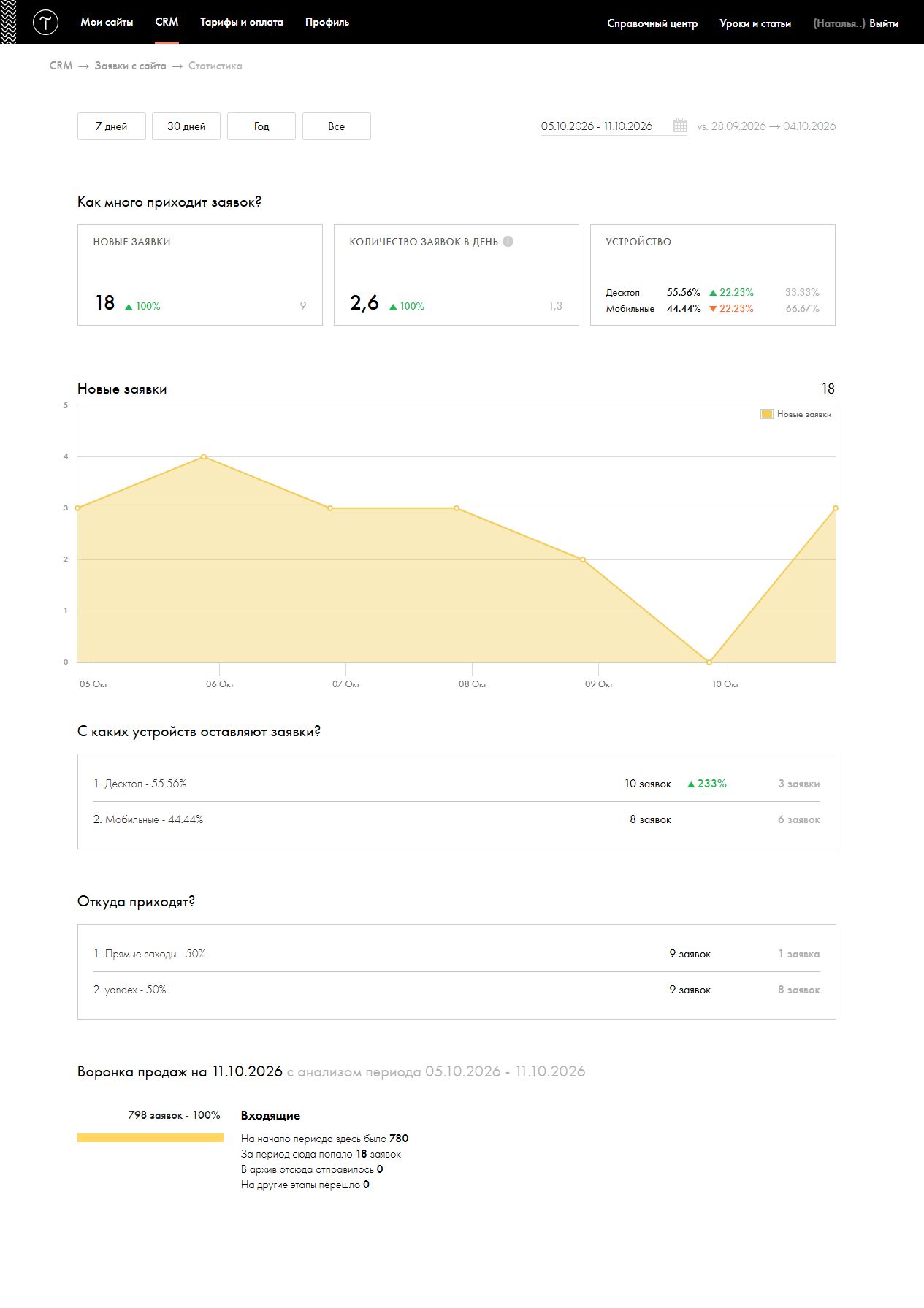Viewport: 924px width, 1308px height.
Task: Click the 798 заявок - 100% label
Action: pos(174,1115)
